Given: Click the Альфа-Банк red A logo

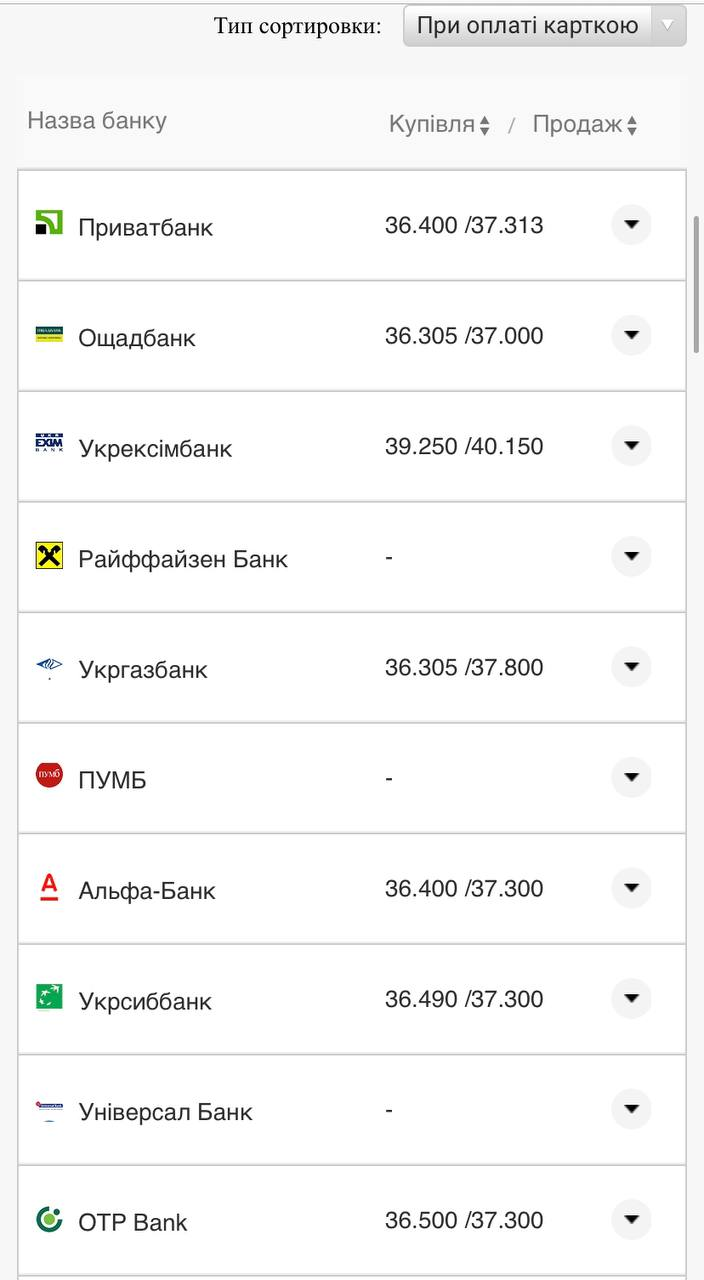Looking at the screenshot, I should tap(48, 887).
